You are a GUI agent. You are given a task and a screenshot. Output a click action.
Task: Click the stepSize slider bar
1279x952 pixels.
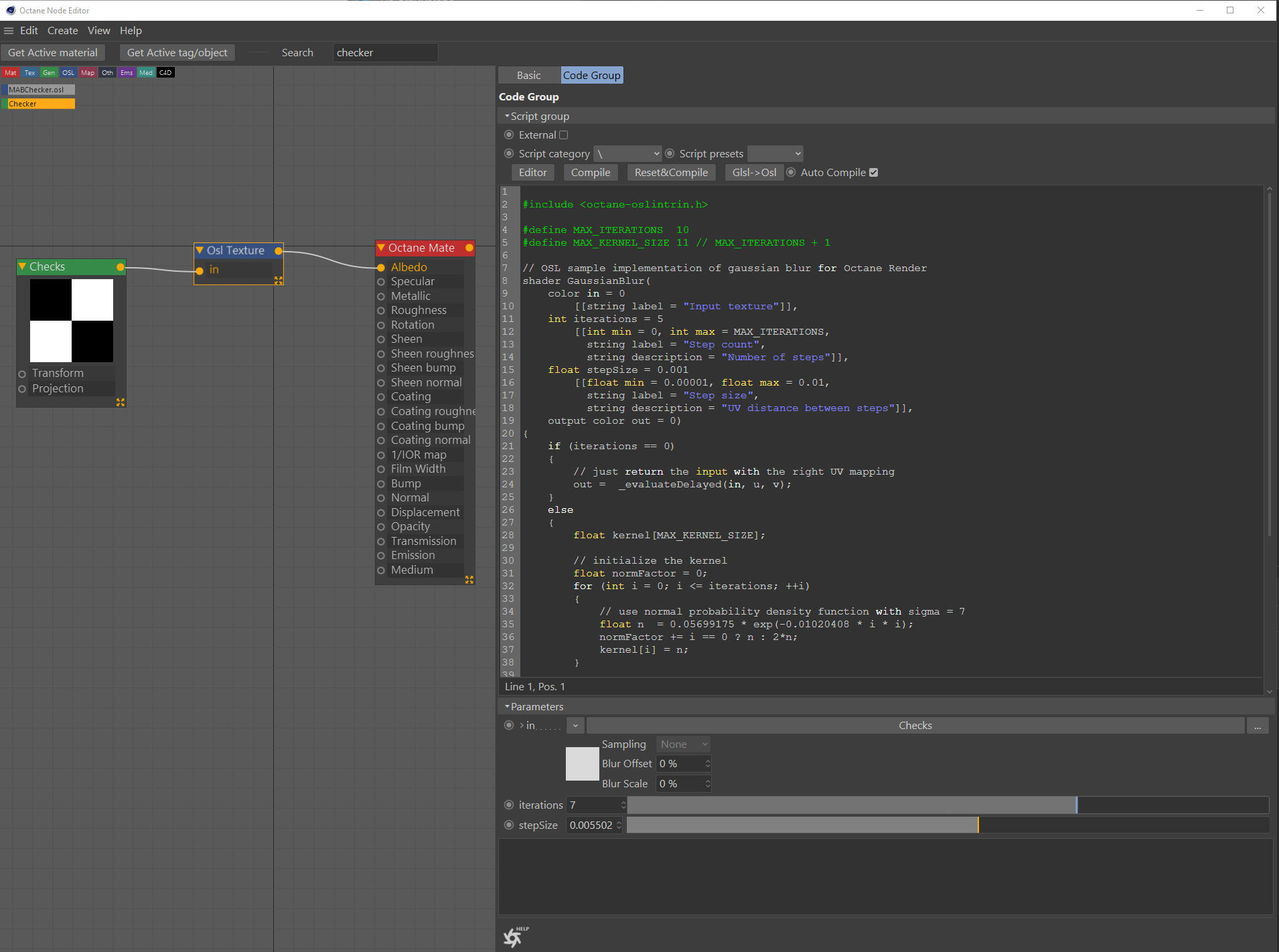948,825
